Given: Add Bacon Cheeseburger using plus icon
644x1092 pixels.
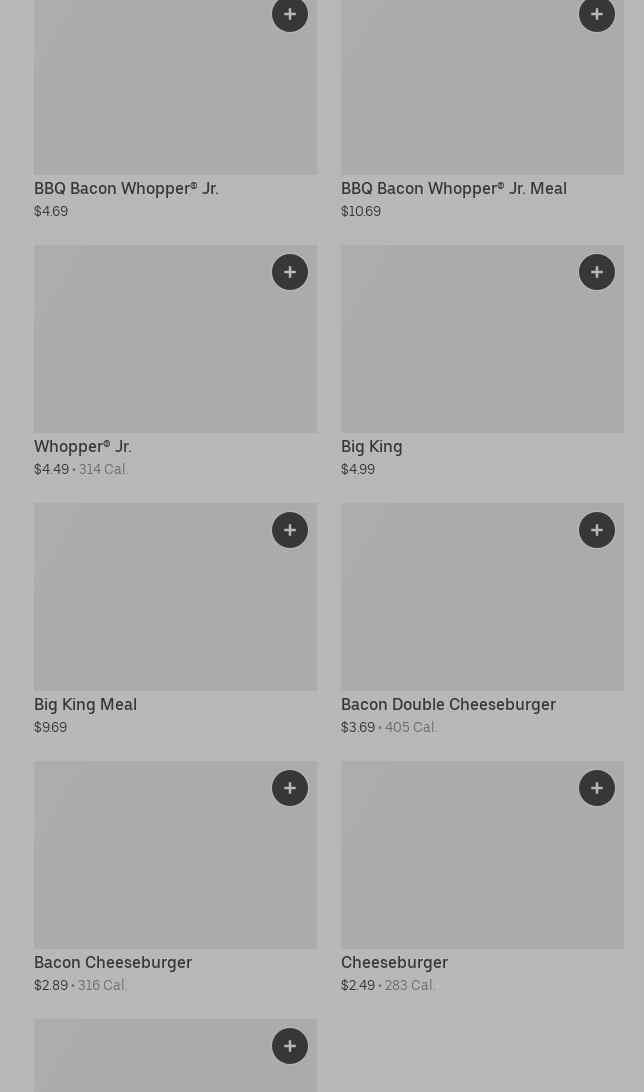Looking at the screenshot, I should click(x=290, y=788).
